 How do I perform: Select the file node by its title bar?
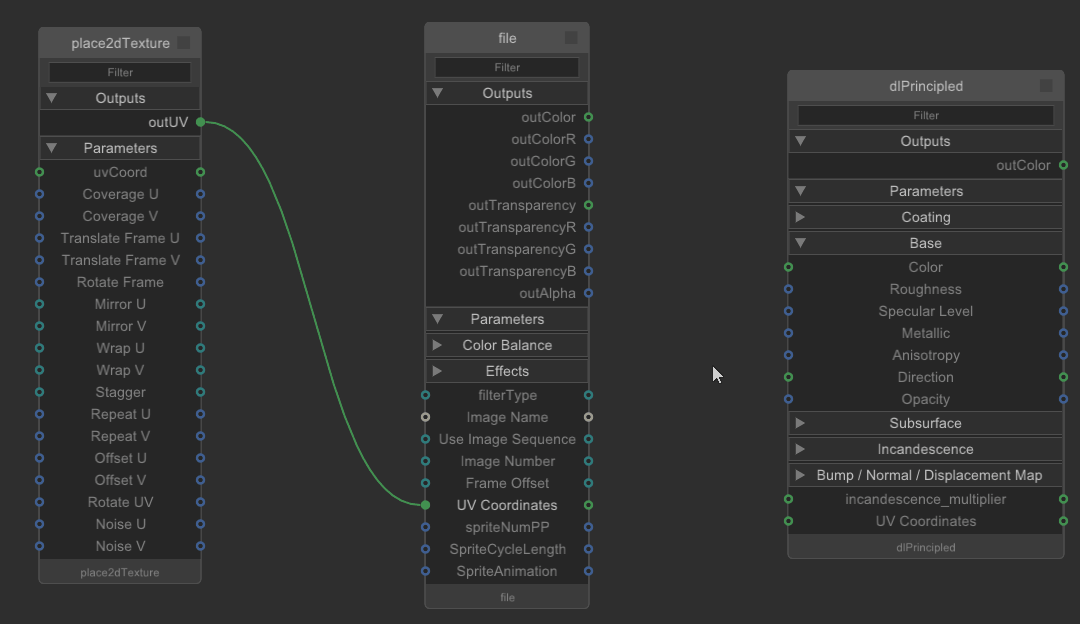click(x=507, y=37)
